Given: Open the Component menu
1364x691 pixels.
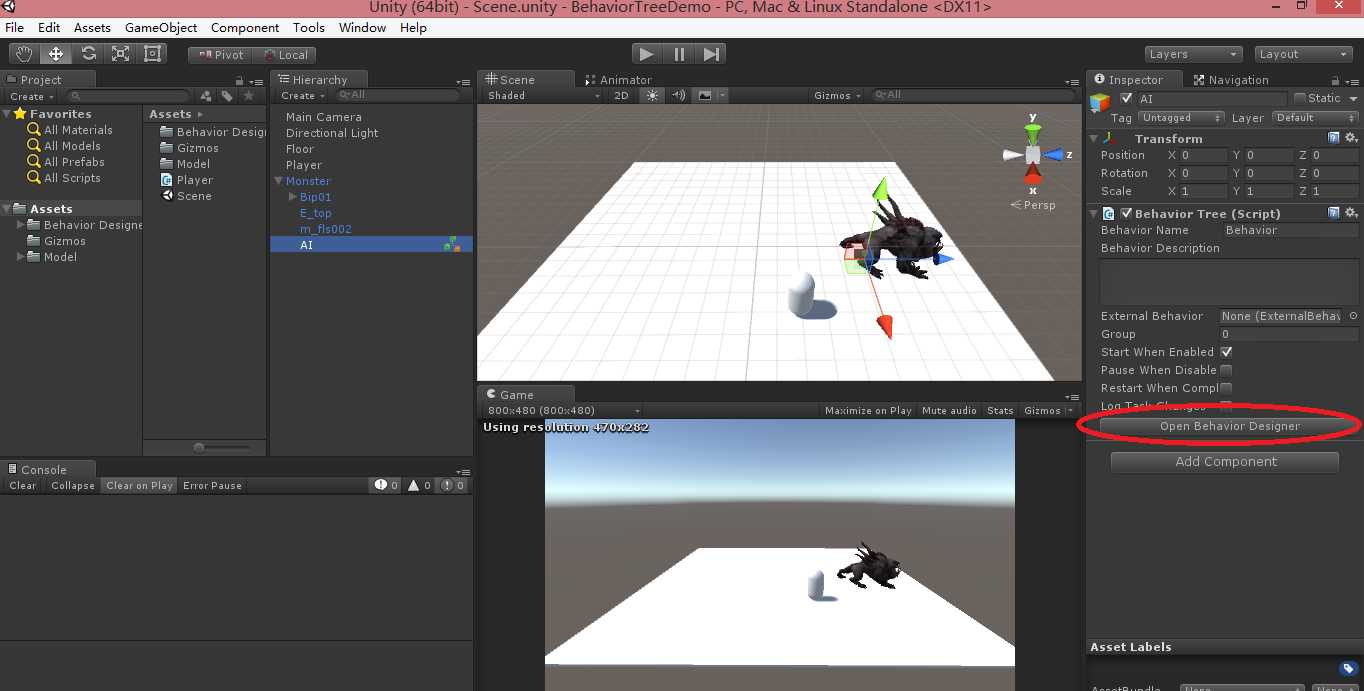Looking at the screenshot, I should pyautogui.click(x=245, y=28).
